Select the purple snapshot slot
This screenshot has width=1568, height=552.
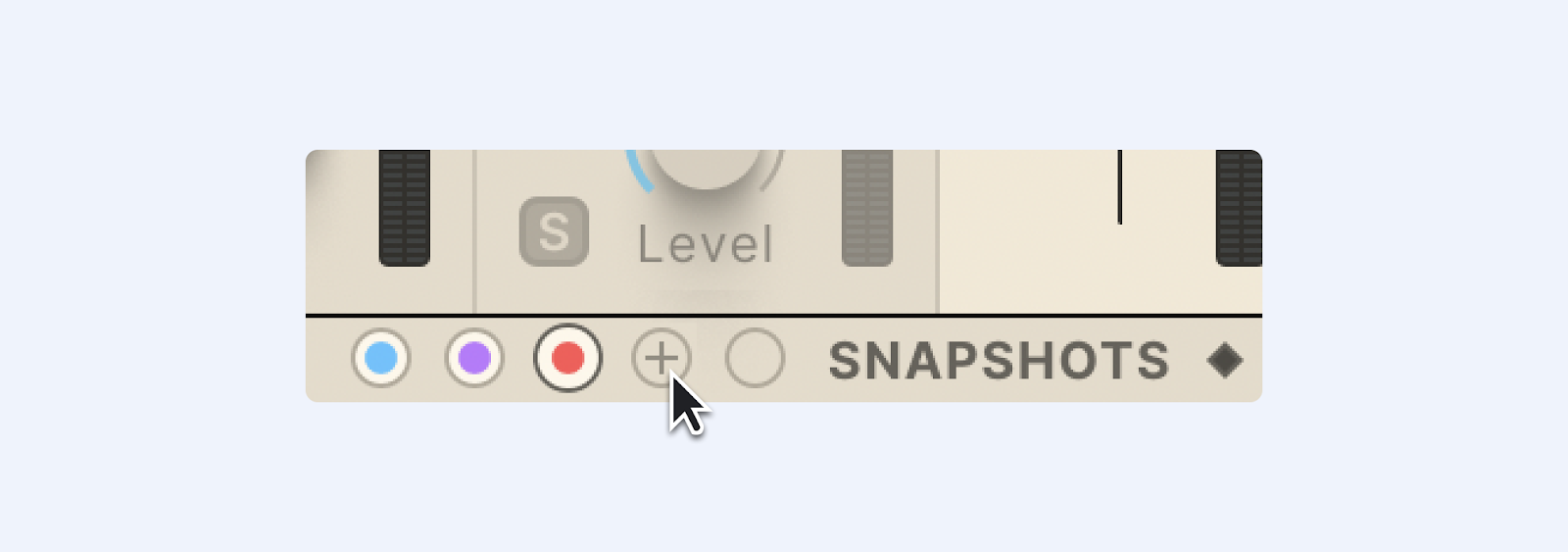tap(474, 359)
